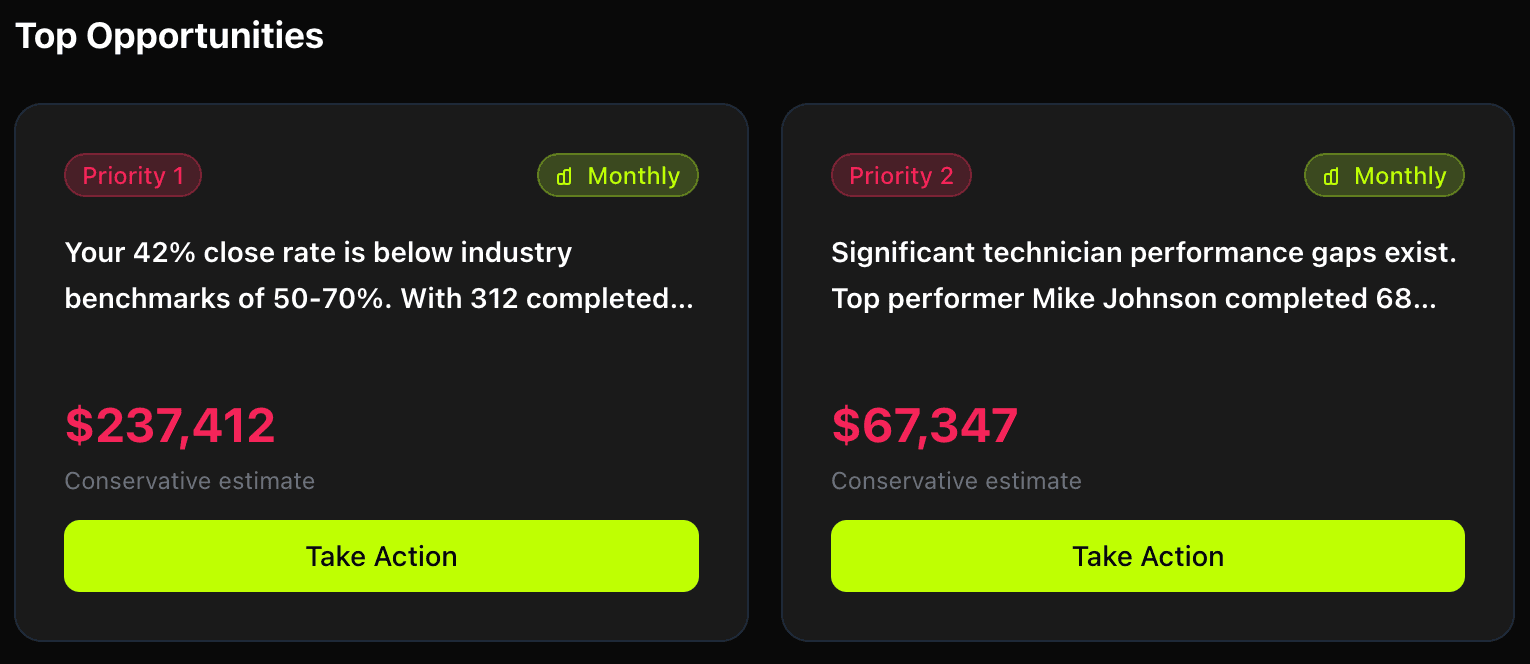Click the bar chart icon on Priority 2 card
Viewport: 1530px width, 664px height.
(x=1333, y=175)
